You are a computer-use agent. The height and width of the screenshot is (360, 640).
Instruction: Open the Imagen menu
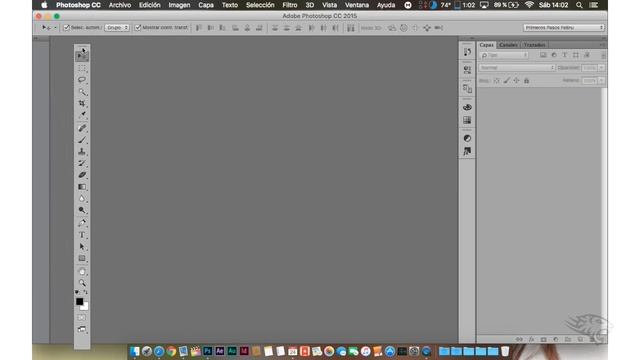point(179,5)
